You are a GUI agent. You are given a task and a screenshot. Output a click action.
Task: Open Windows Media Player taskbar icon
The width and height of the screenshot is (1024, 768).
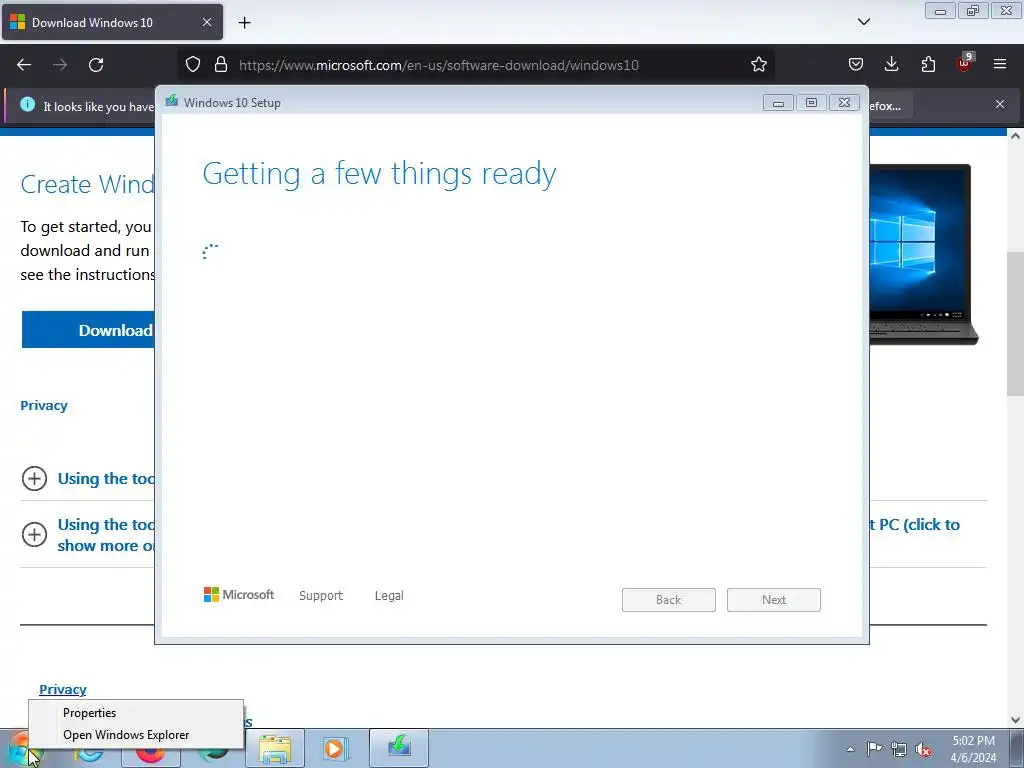(337, 748)
